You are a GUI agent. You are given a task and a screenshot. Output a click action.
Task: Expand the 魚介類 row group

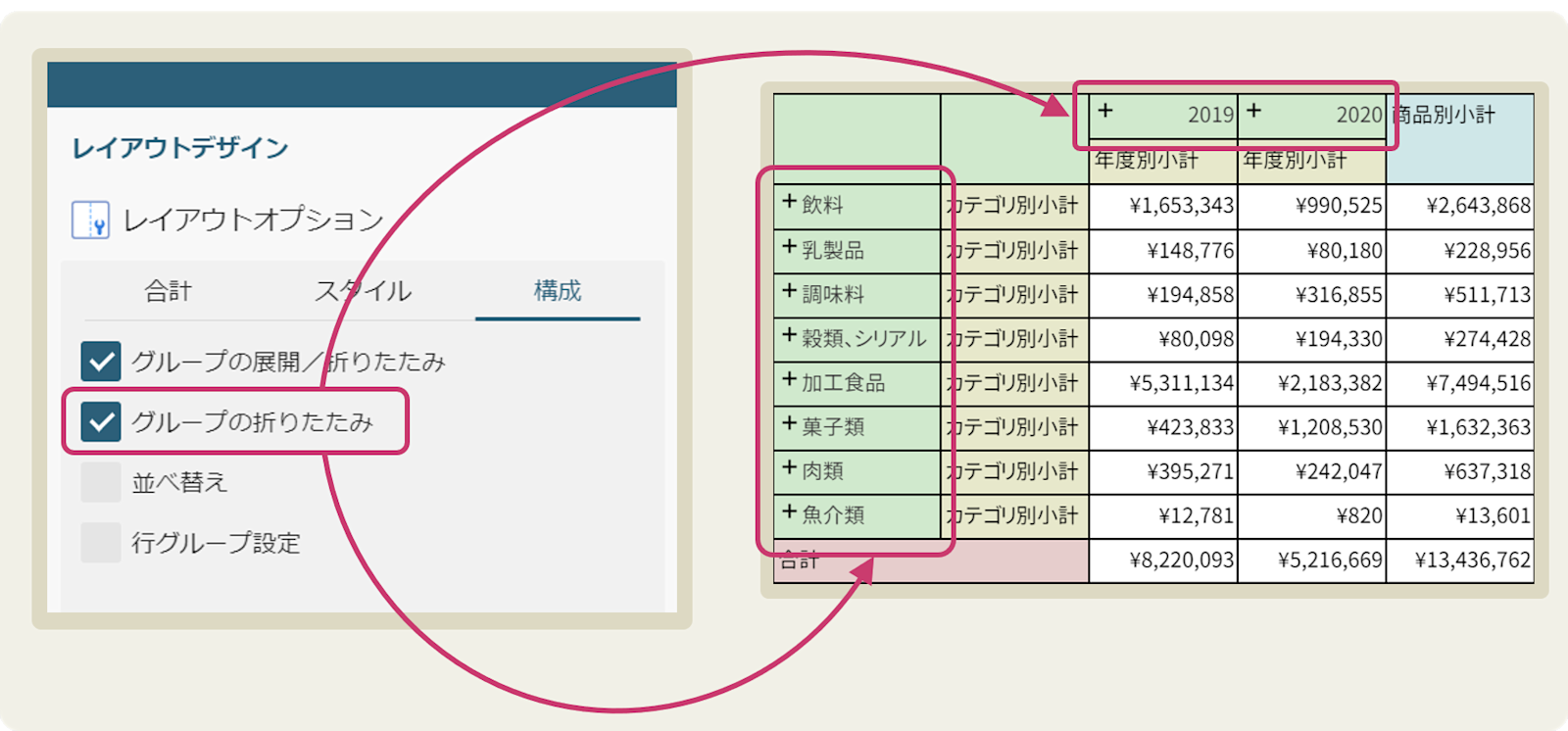point(789,511)
